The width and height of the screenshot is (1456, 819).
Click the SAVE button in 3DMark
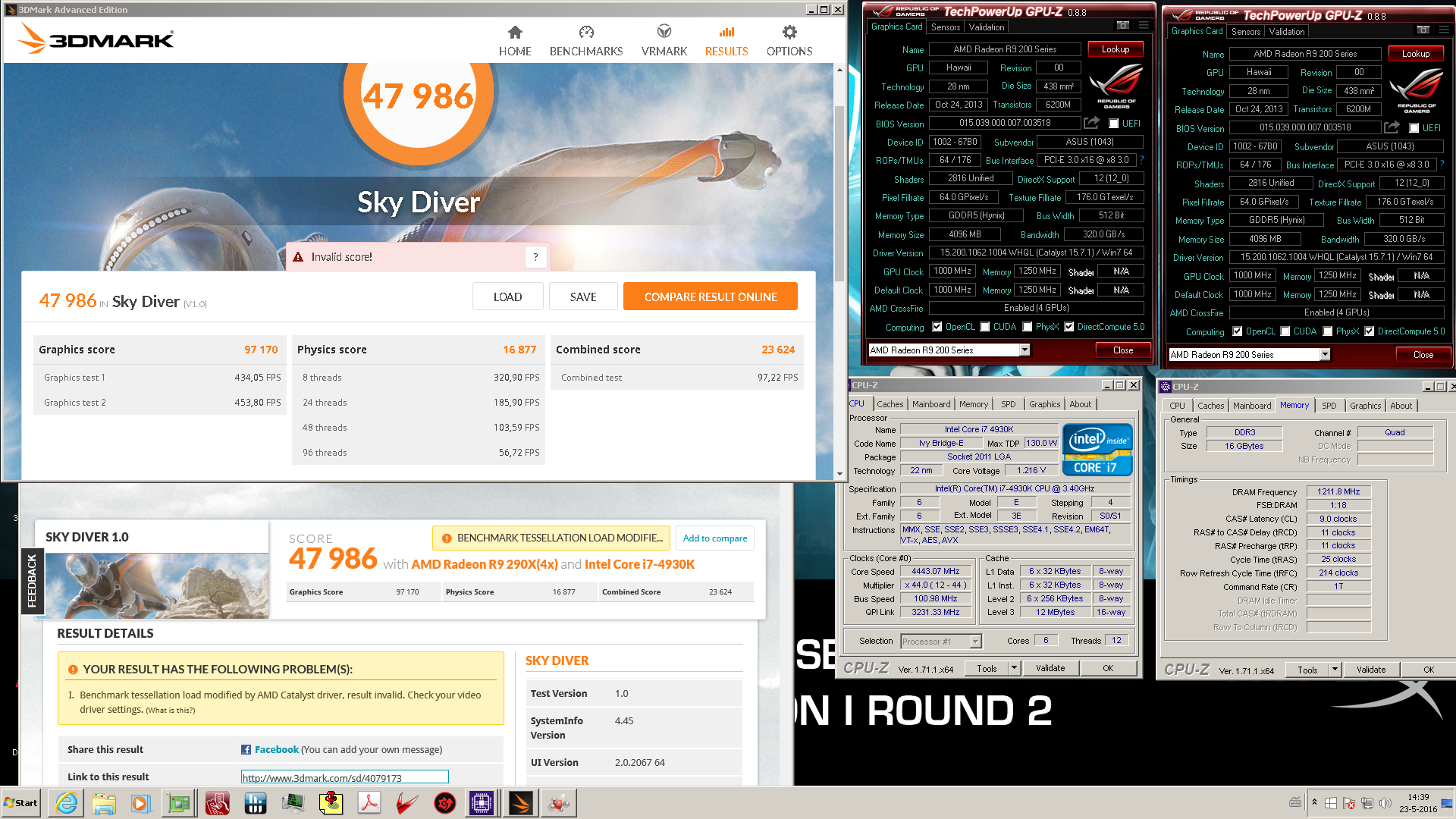pos(583,297)
